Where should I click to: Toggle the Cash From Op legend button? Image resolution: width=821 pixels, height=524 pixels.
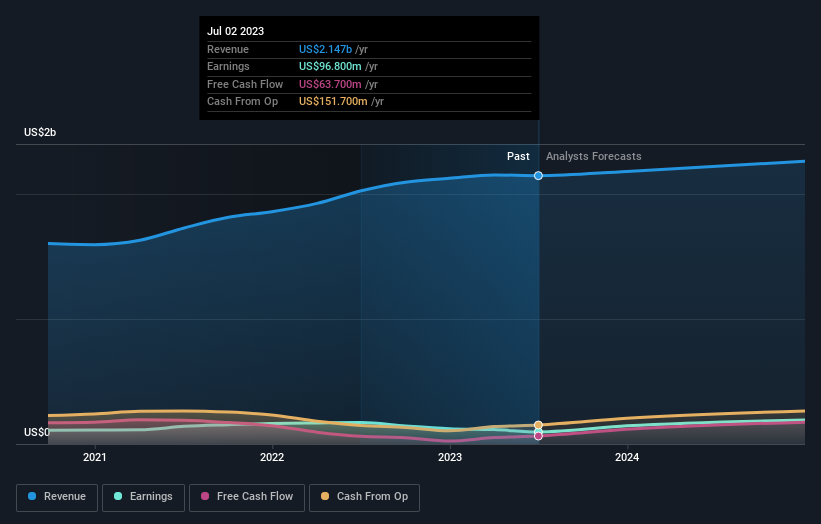click(364, 497)
